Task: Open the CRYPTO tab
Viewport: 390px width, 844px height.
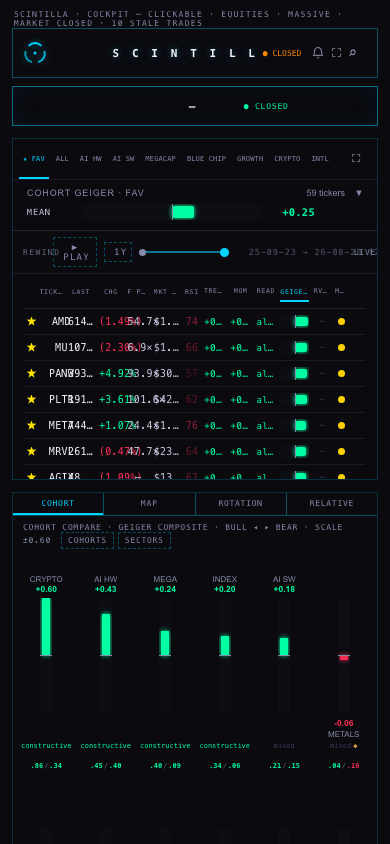Action: coord(288,159)
